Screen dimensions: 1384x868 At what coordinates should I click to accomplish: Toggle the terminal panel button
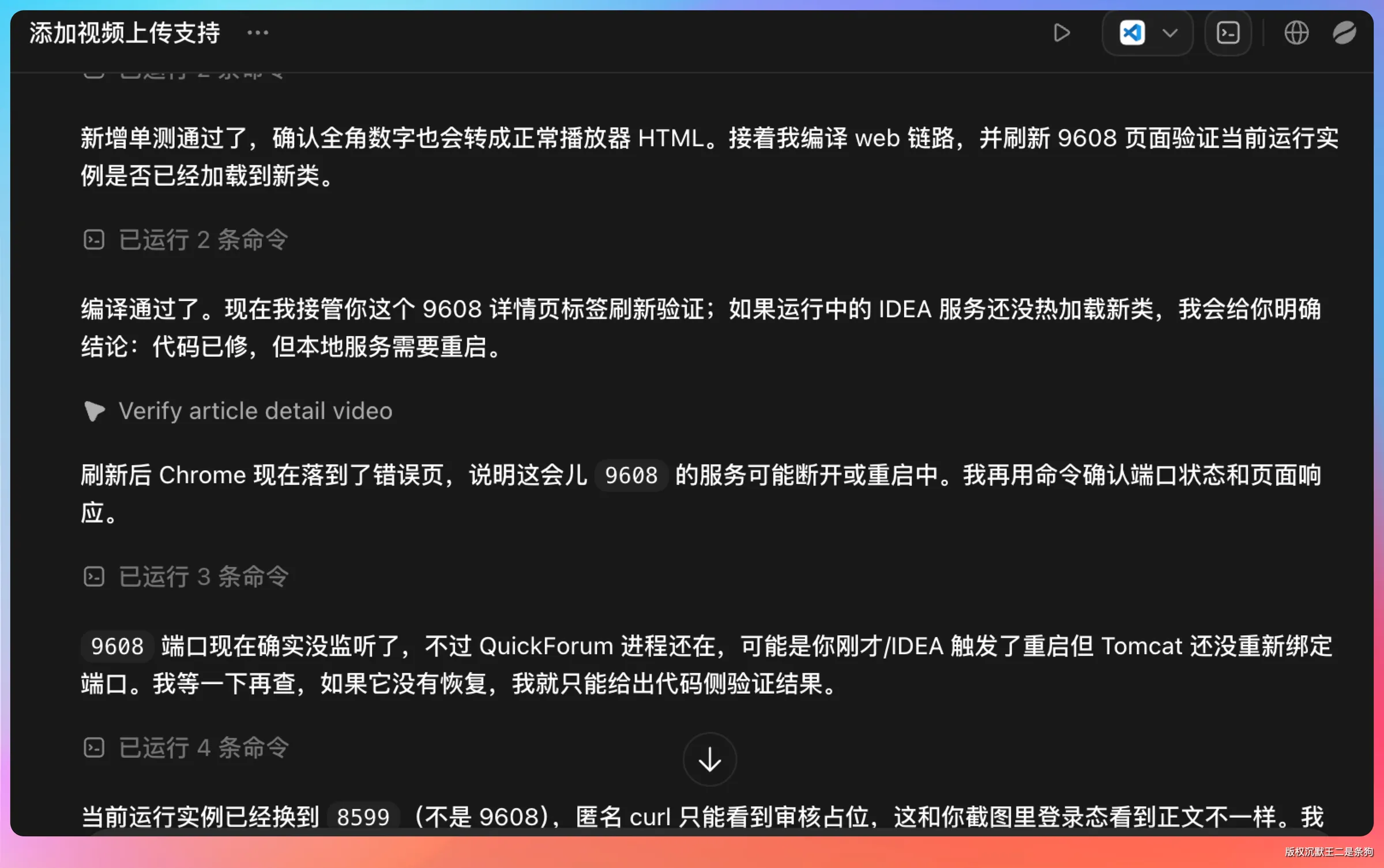(1228, 33)
